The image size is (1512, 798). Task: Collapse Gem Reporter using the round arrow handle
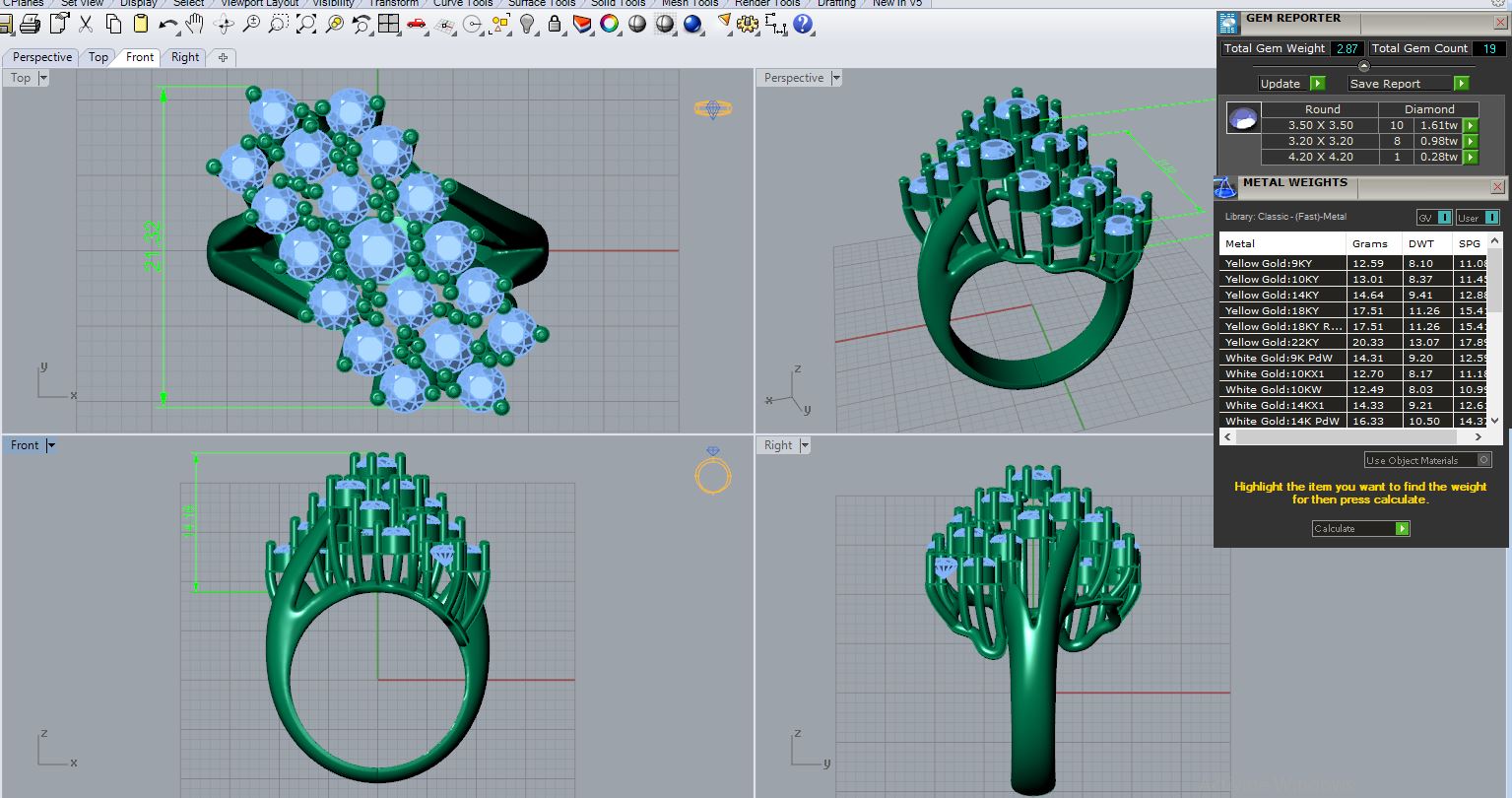tap(1364, 66)
